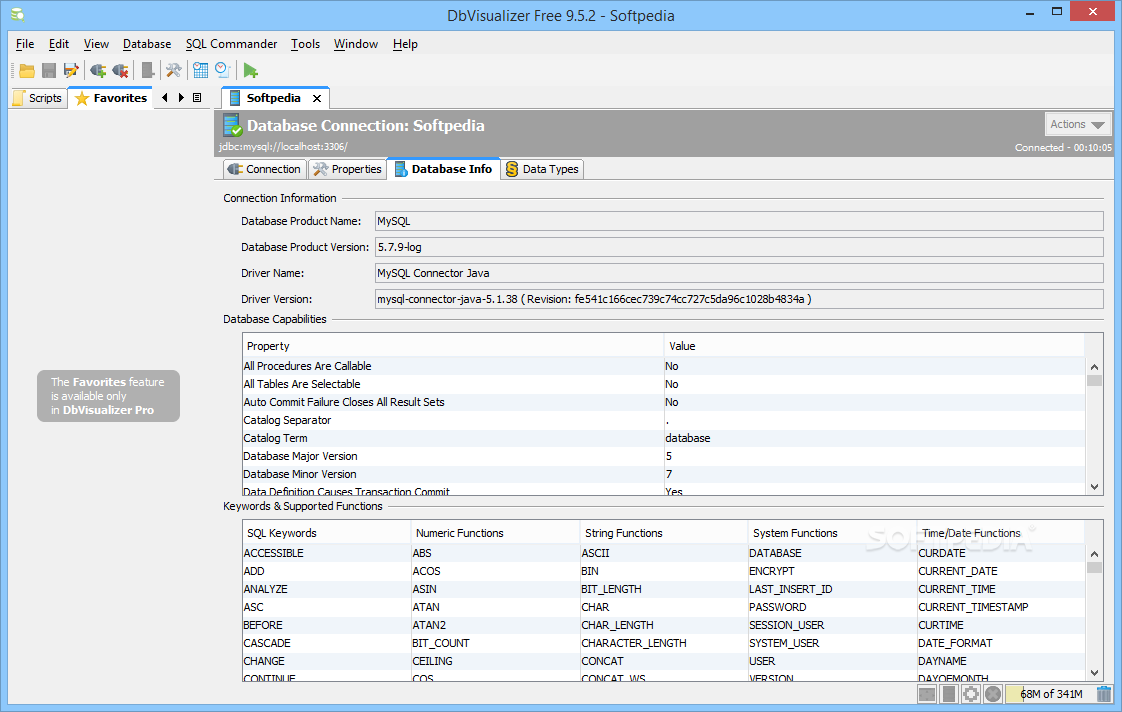Viewport: 1122px width, 712px height.
Task: Click the Driver Name field
Action: coord(739,273)
